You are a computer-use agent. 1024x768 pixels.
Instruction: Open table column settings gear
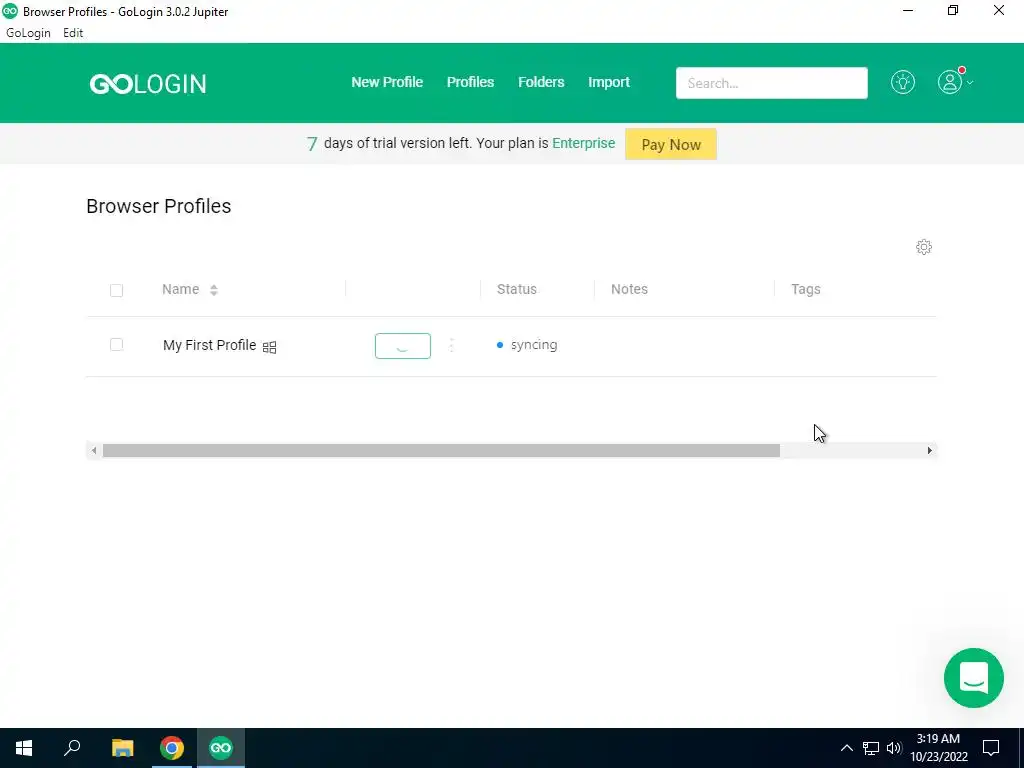[x=923, y=247]
